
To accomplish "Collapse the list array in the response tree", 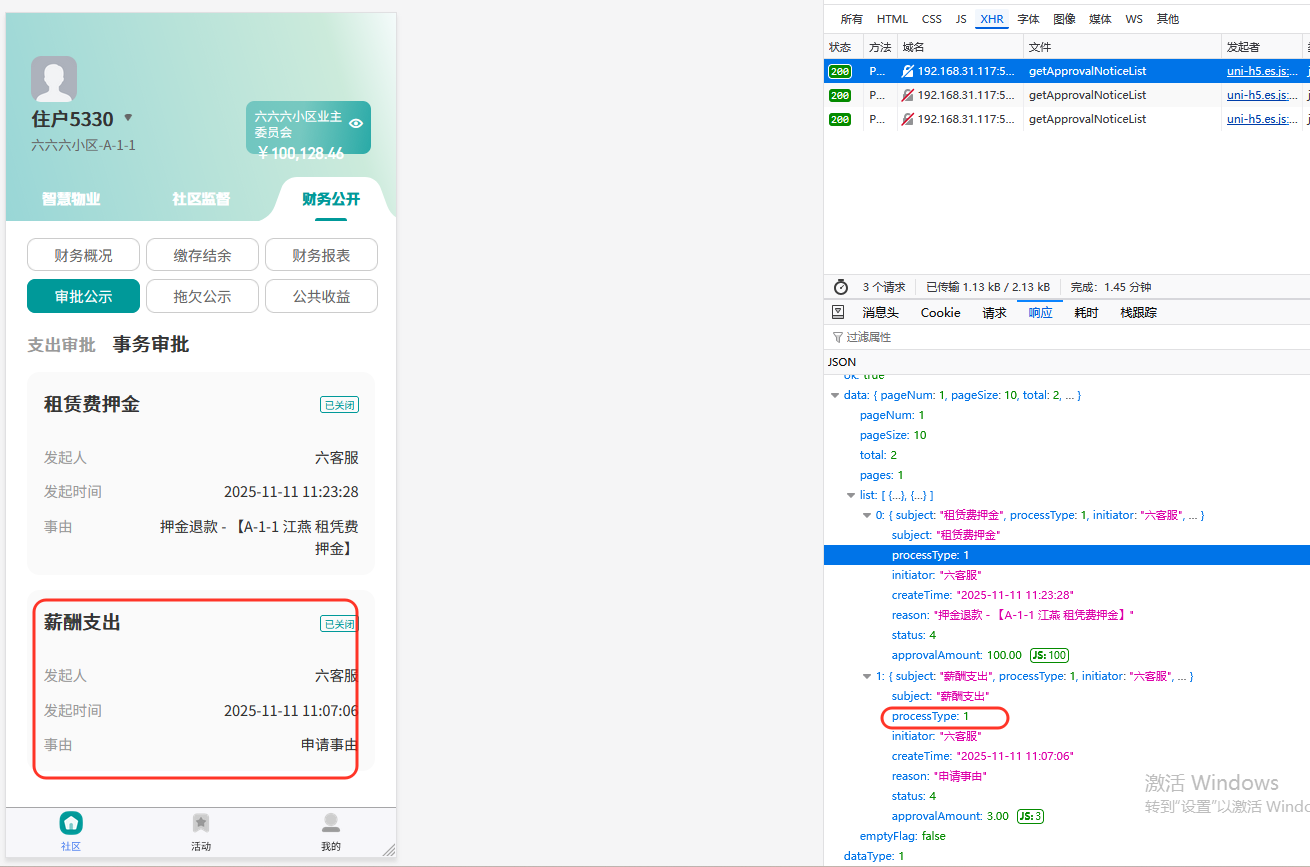I will (x=849, y=495).
